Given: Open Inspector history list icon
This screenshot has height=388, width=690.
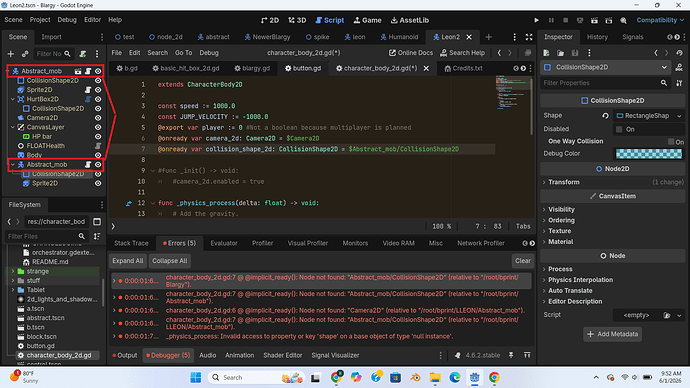Looking at the screenshot, I should click(x=679, y=53).
